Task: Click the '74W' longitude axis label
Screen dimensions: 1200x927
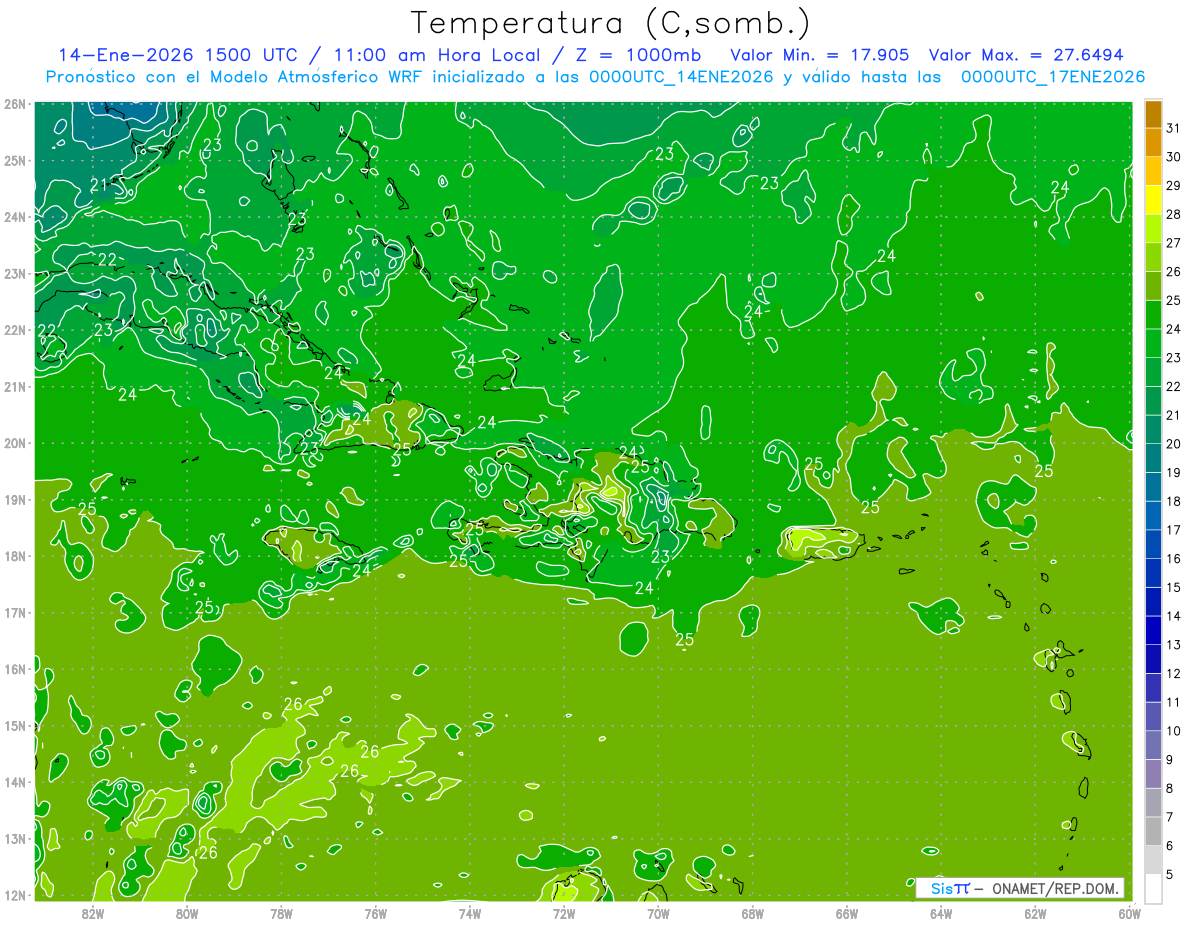Action: point(470,912)
